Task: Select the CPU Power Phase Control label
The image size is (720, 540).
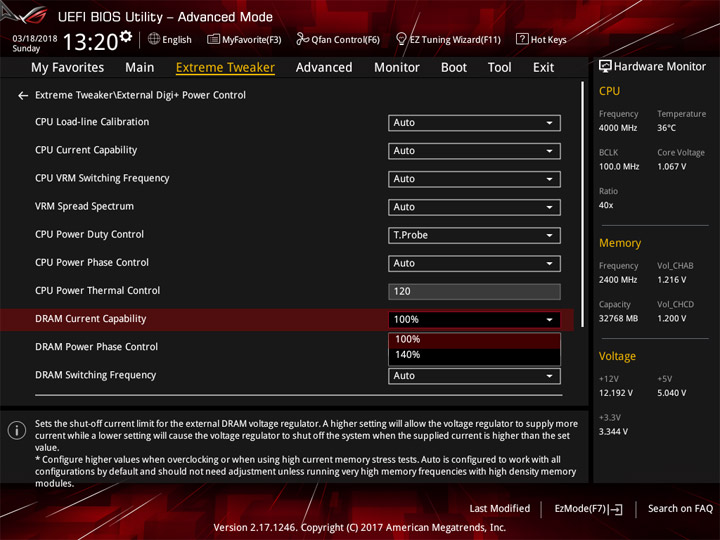Action: [x=92, y=263]
